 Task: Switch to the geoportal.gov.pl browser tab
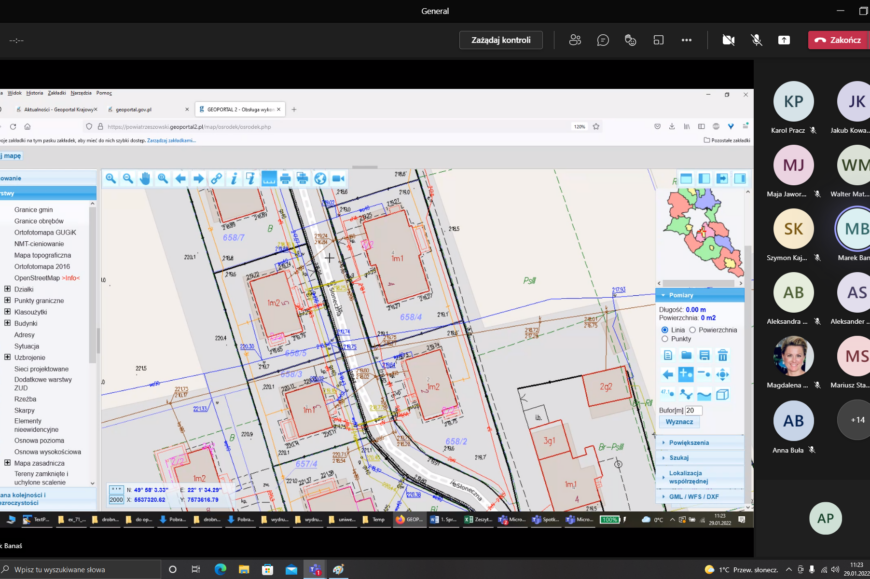[x=147, y=109]
